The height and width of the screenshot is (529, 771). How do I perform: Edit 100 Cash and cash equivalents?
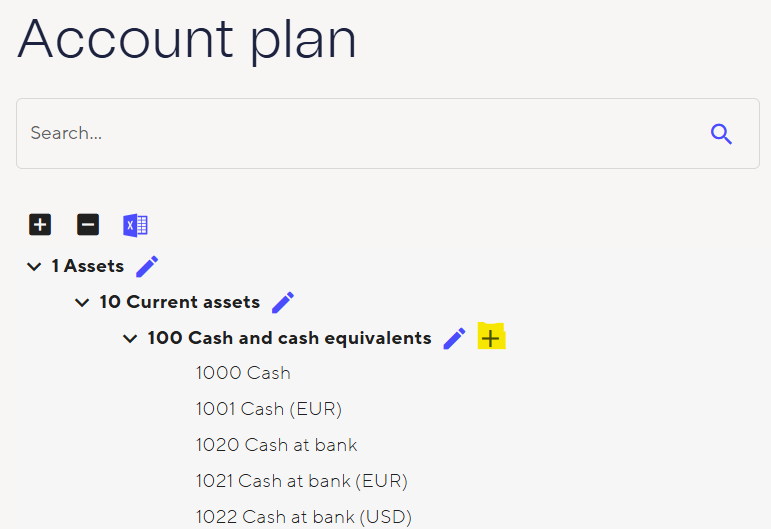pos(454,338)
